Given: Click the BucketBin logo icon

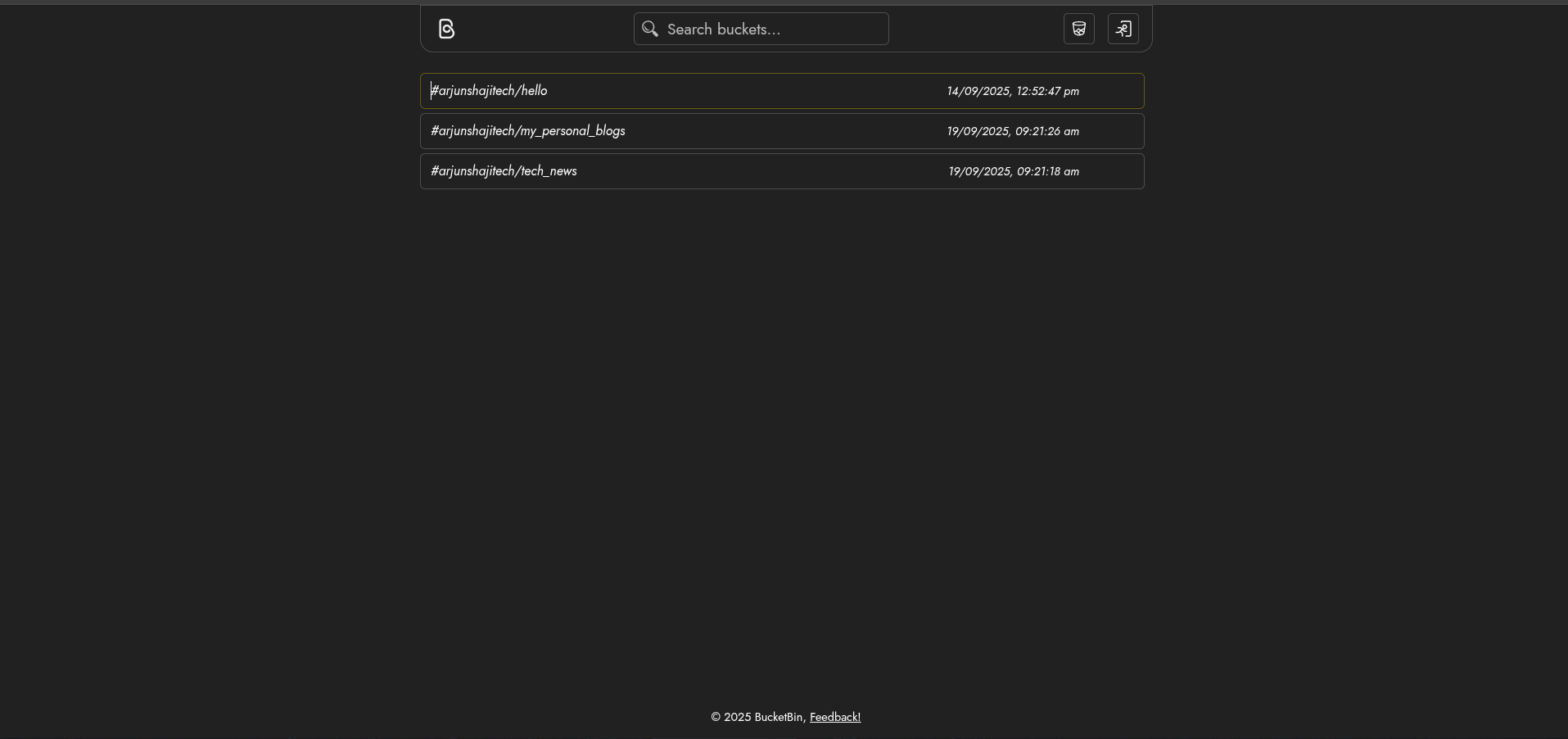Looking at the screenshot, I should pyautogui.click(x=446, y=29).
